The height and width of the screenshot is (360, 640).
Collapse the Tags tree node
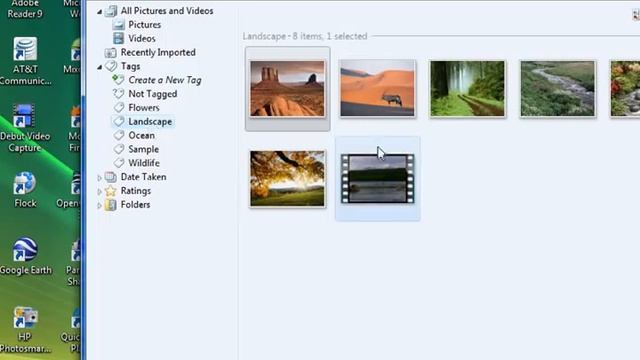pos(99,67)
